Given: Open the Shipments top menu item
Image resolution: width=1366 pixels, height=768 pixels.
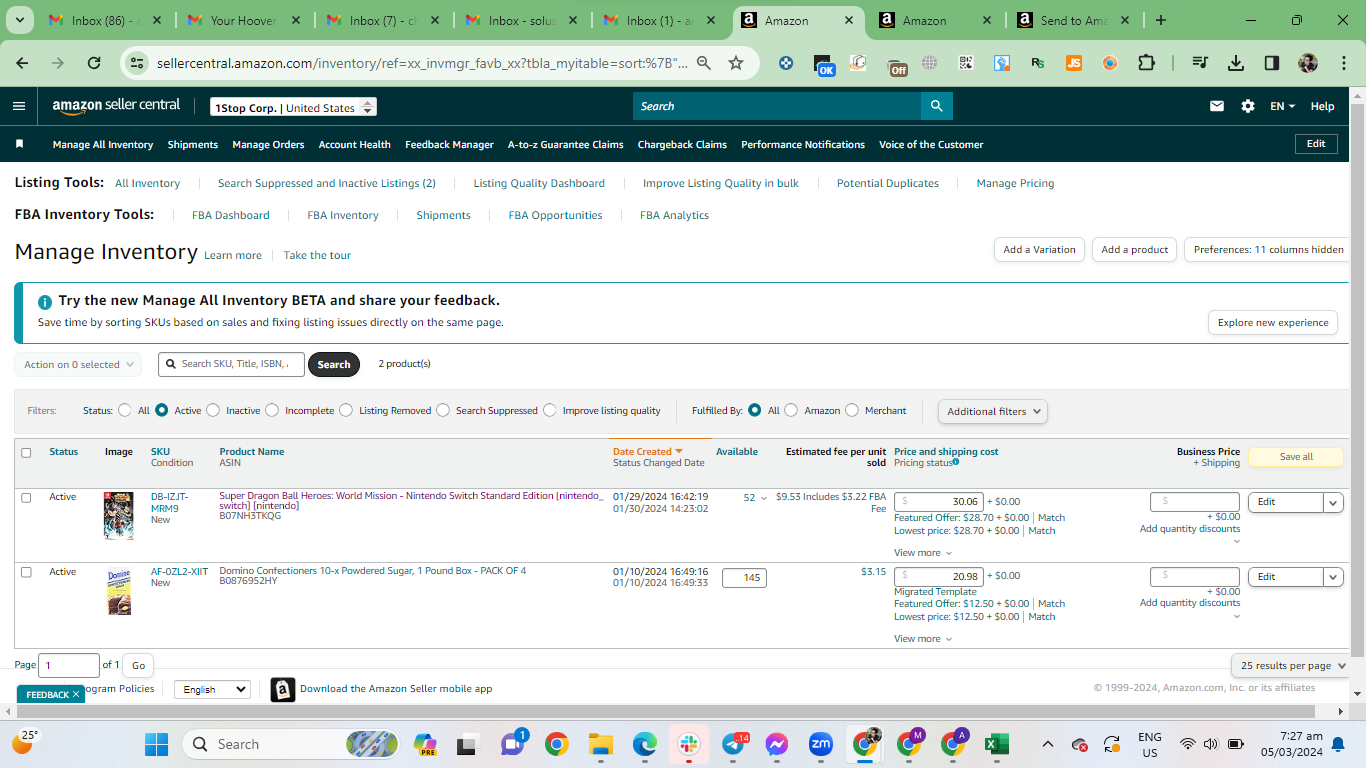Looking at the screenshot, I should click(193, 144).
